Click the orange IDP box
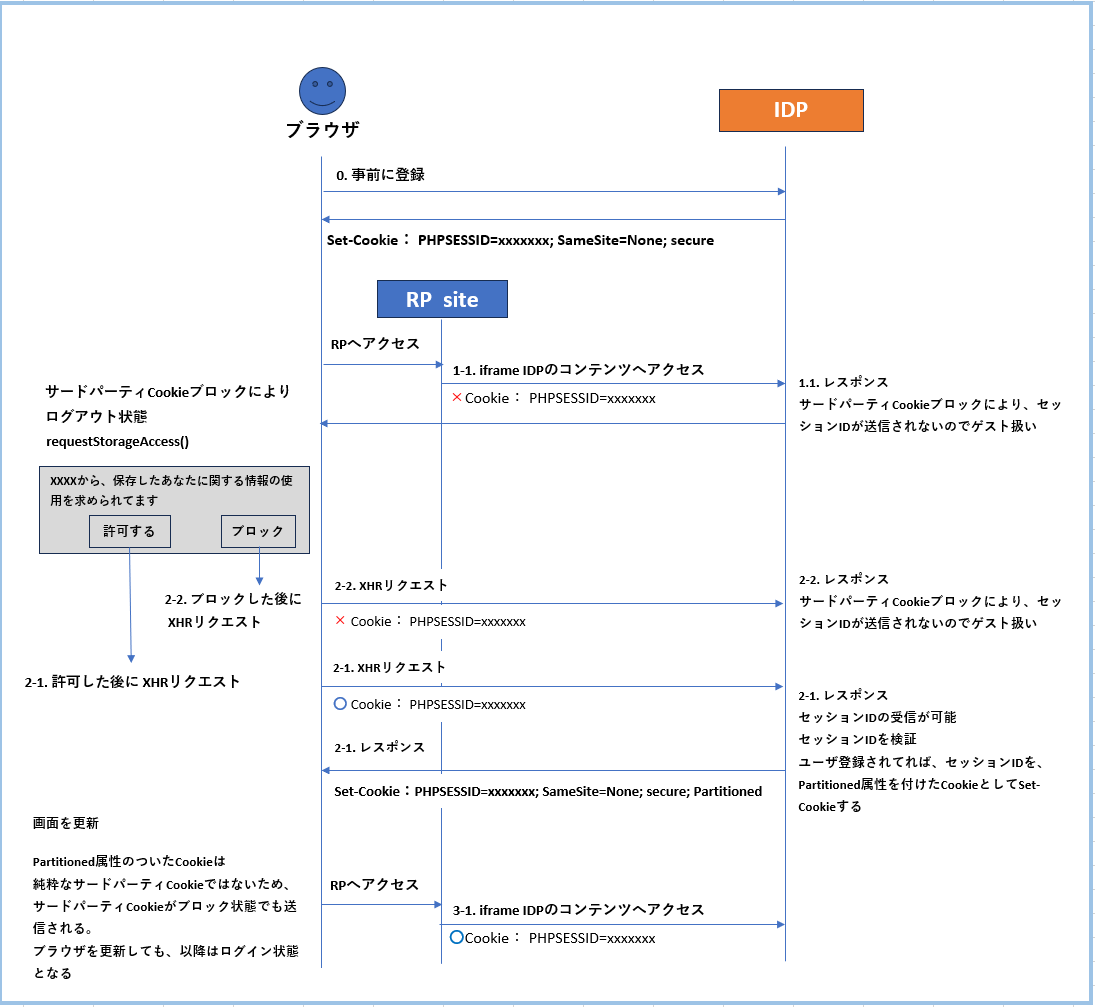Image resolution: width=1095 pixels, height=1007 pixels. [791, 110]
